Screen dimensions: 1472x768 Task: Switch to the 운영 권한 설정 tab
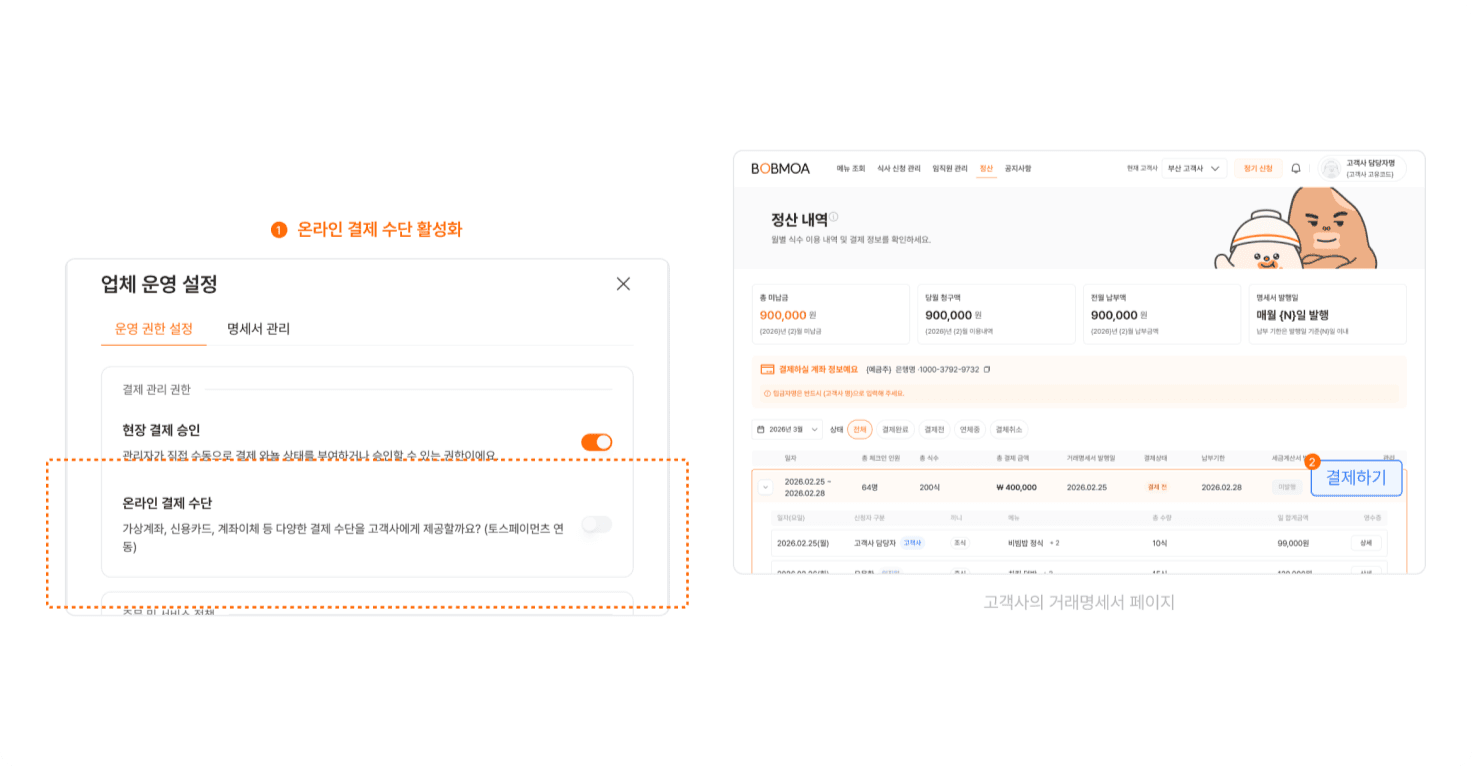pyautogui.click(x=153, y=329)
